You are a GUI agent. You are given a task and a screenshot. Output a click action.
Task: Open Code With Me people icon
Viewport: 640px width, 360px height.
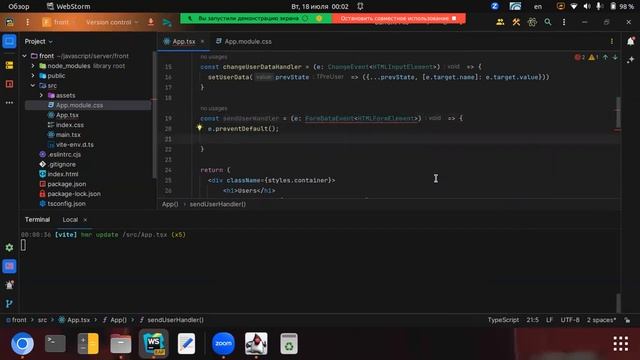[500, 22]
